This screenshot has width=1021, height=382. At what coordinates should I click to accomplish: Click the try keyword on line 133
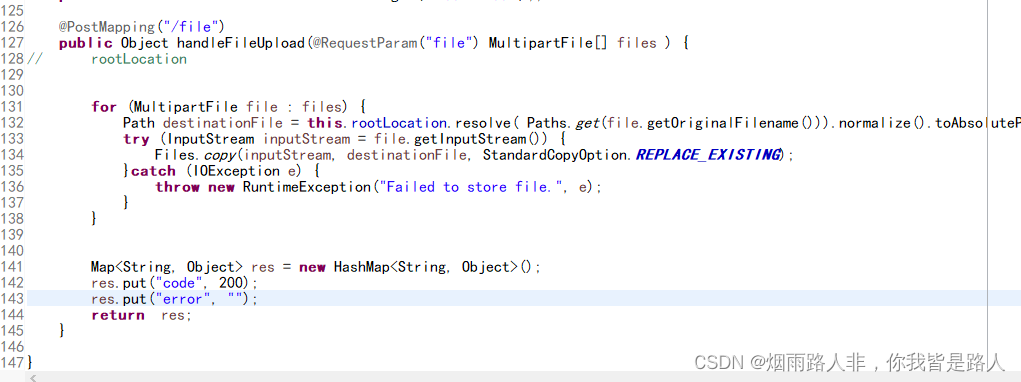tap(135, 139)
